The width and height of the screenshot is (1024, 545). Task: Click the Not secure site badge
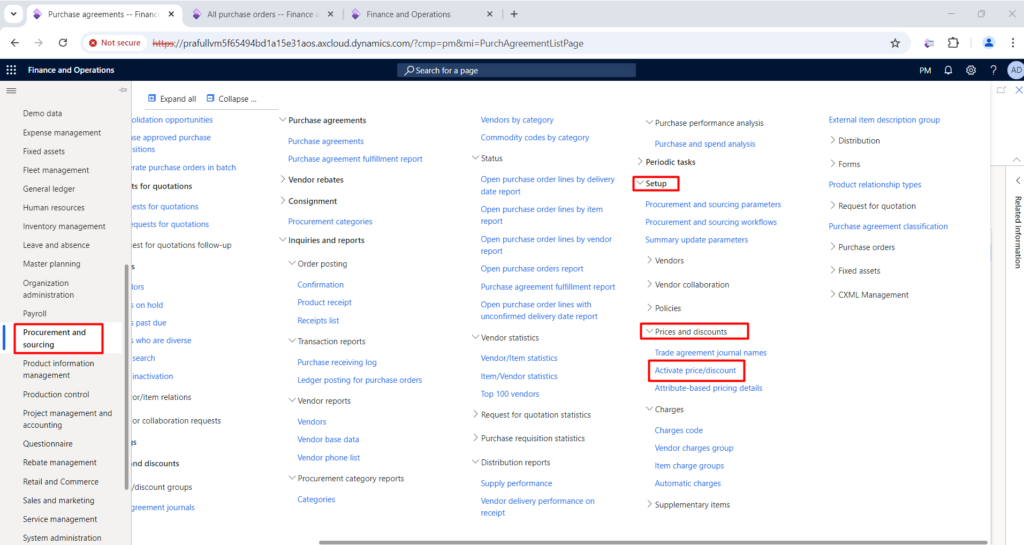114,43
